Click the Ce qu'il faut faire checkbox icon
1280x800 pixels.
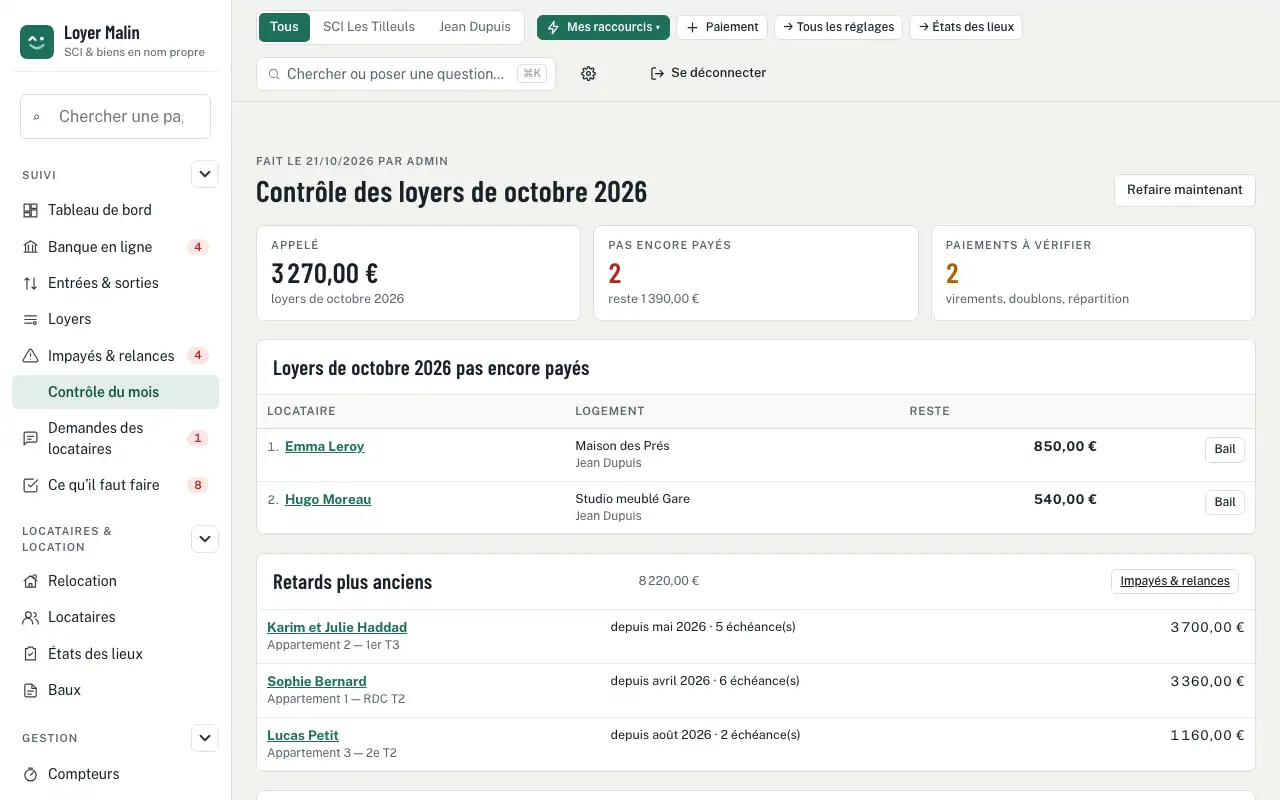tap(31, 485)
